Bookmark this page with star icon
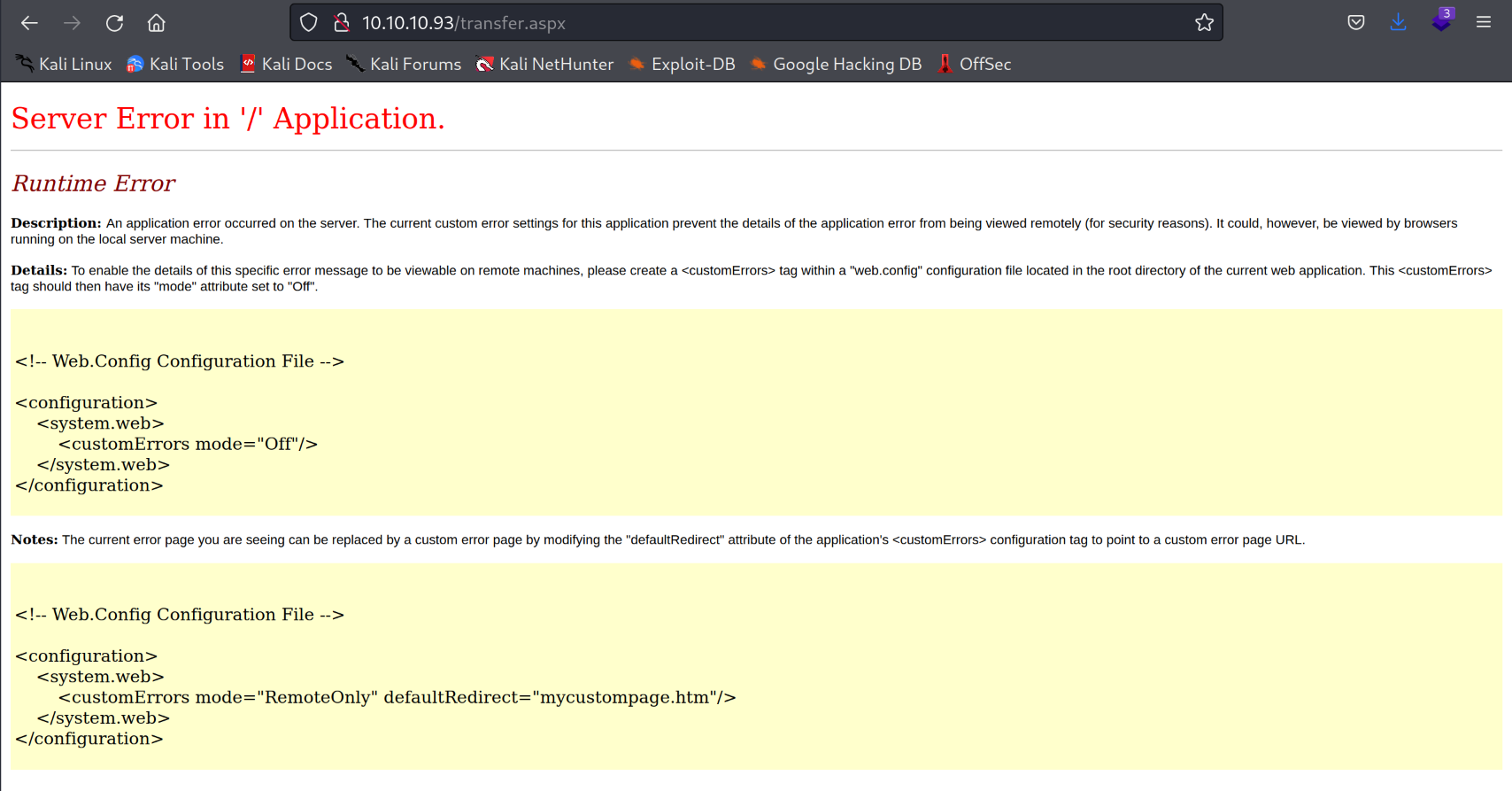 tap(1204, 23)
